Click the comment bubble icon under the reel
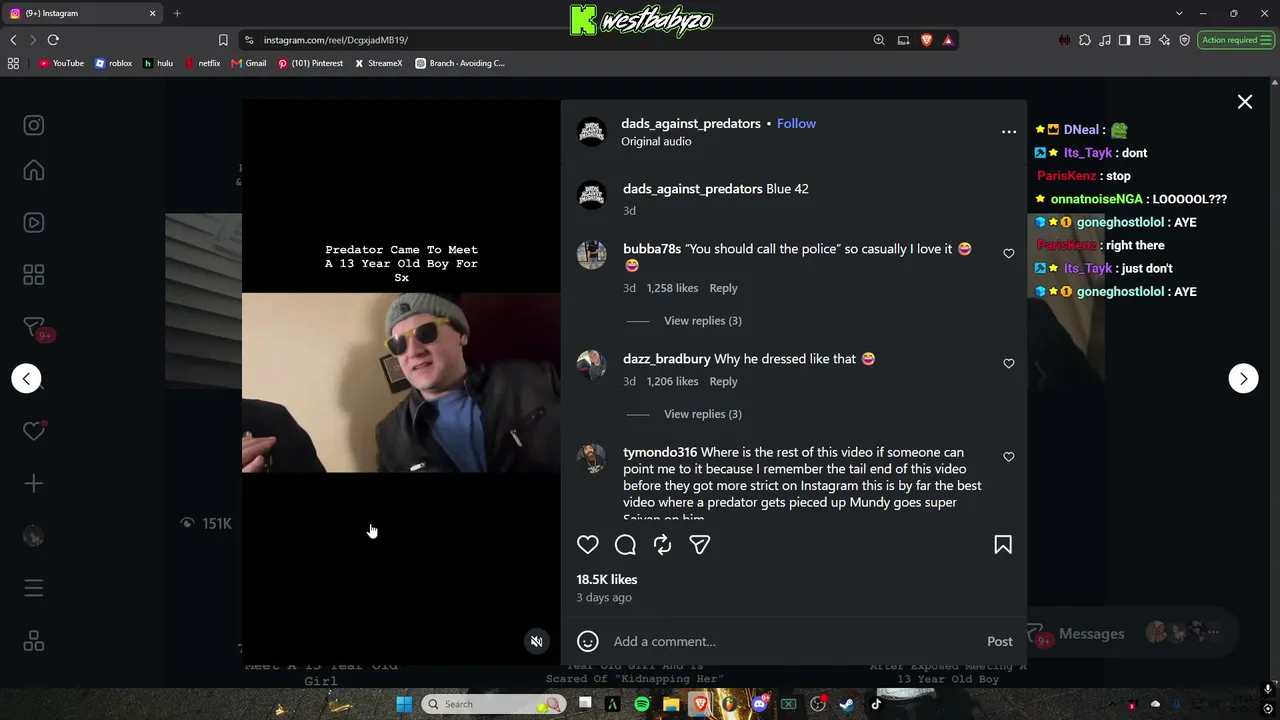 [625, 545]
